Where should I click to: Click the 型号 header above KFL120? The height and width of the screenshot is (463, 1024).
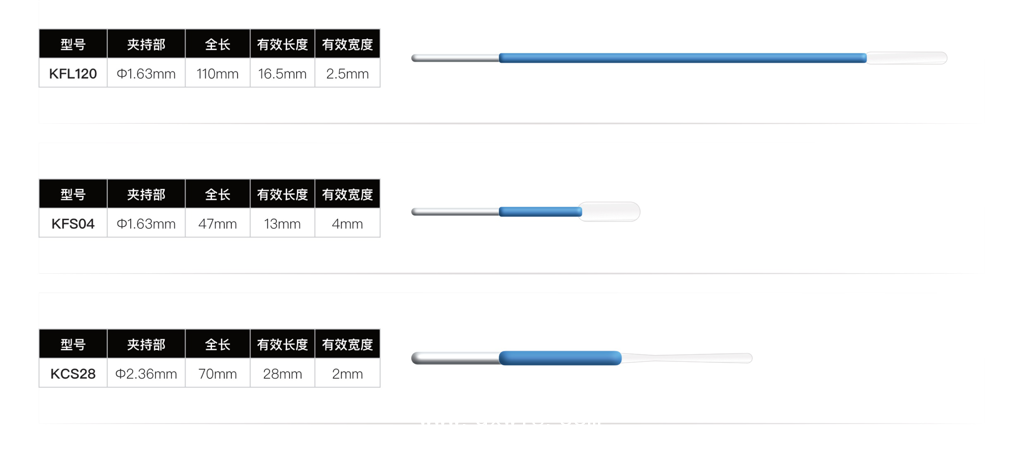pyautogui.click(x=73, y=45)
